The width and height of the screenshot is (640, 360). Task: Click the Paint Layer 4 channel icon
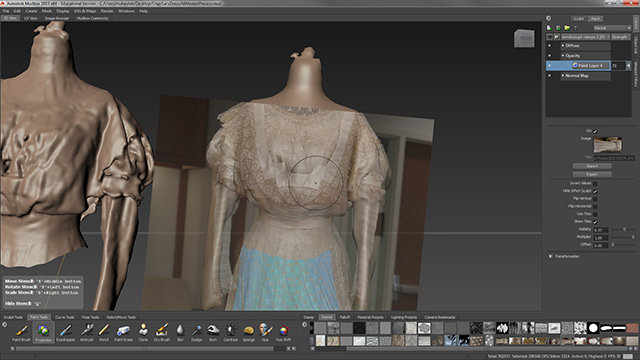(575, 65)
